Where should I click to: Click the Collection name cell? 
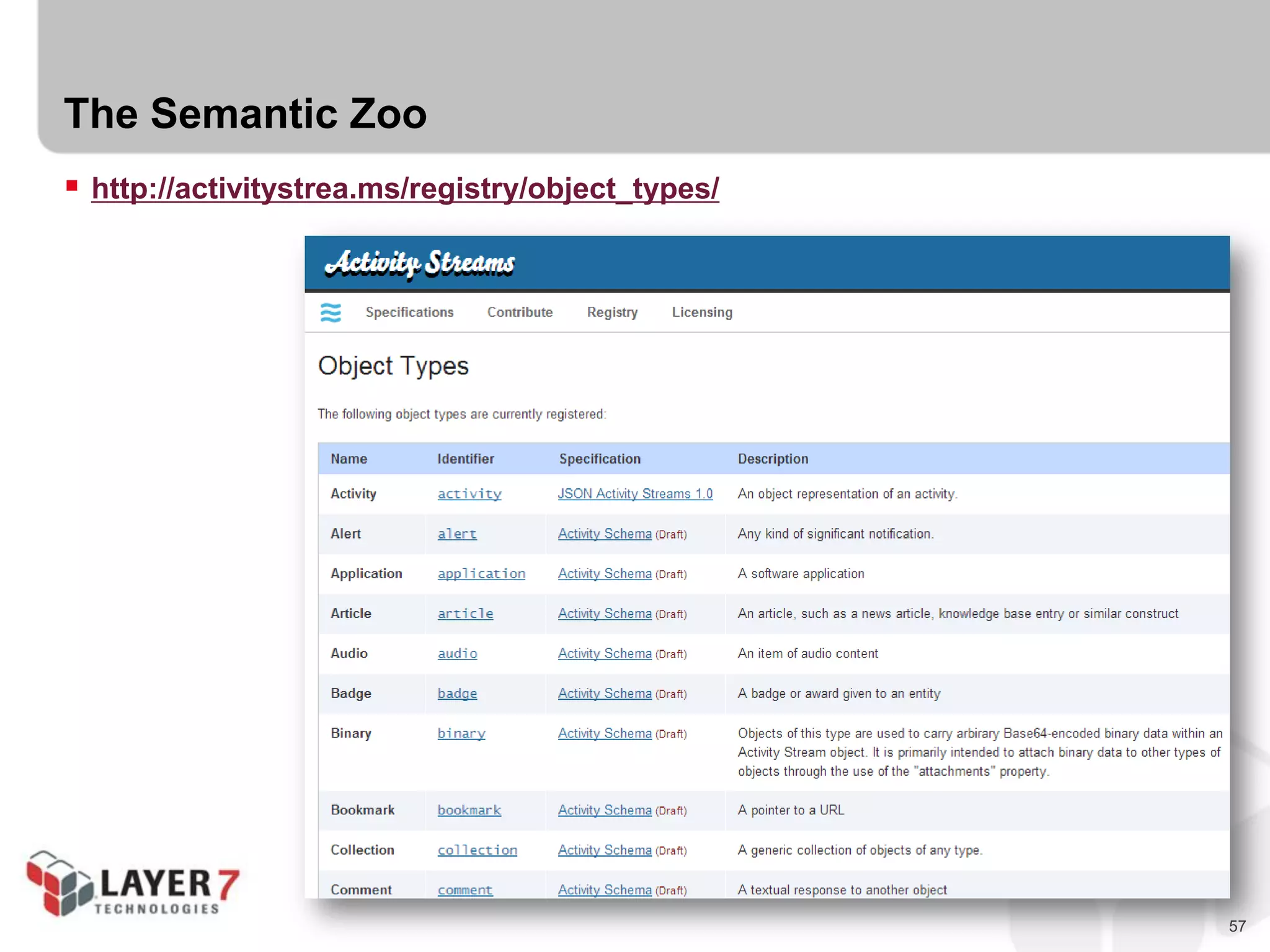[362, 850]
